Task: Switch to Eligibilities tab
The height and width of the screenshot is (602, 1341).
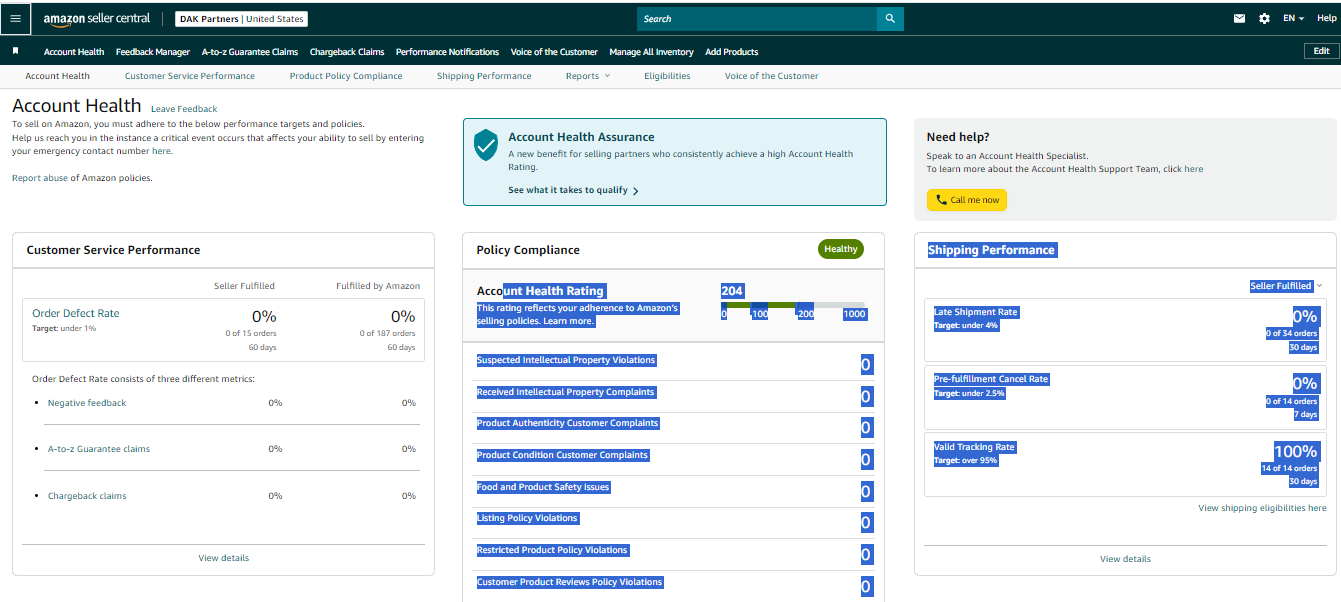Action: pyautogui.click(x=667, y=76)
